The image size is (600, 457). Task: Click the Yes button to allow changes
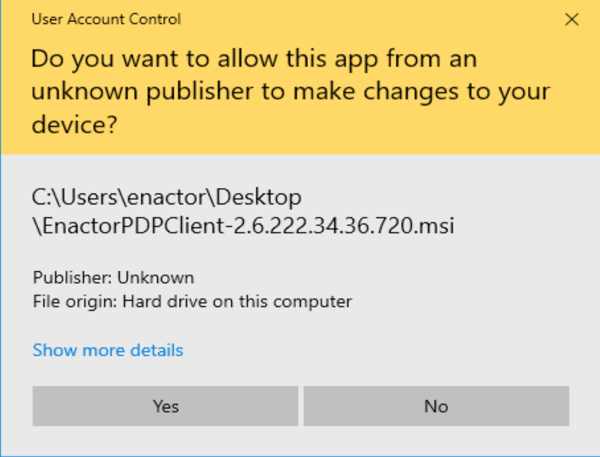coord(165,406)
